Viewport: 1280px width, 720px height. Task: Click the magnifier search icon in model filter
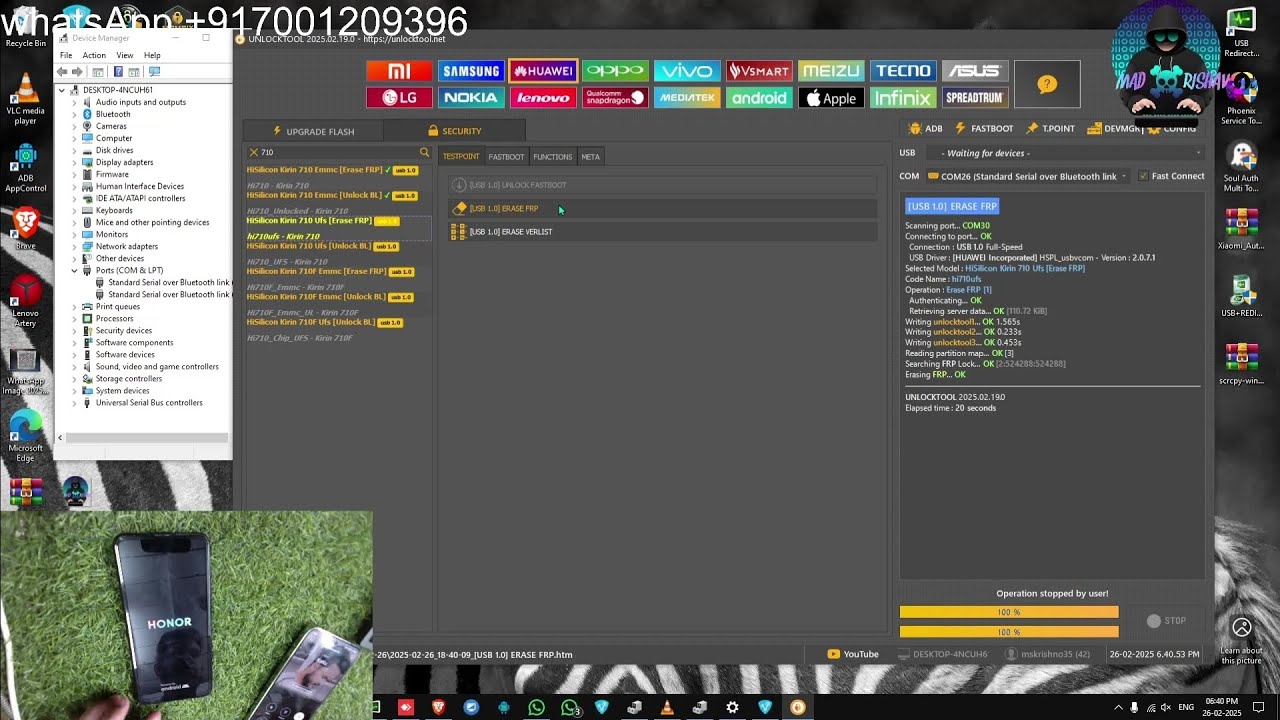424,153
